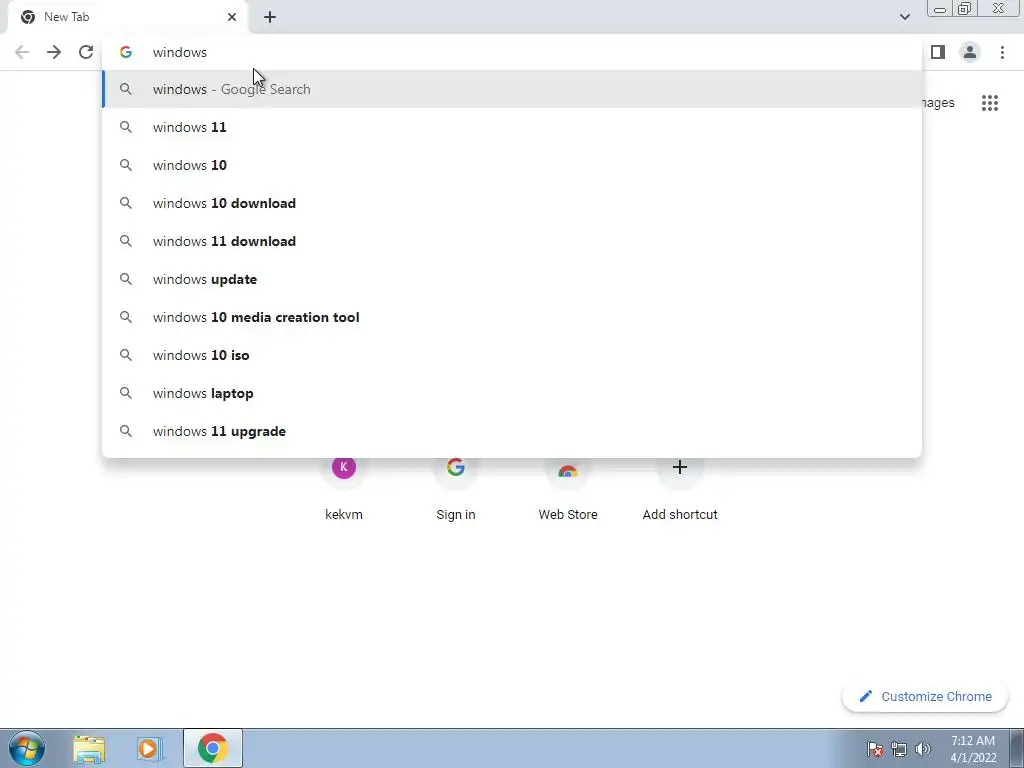This screenshot has width=1024, height=768.
Task: Launch Windows Media Player from the taskbar
Action: pos(150,748)
